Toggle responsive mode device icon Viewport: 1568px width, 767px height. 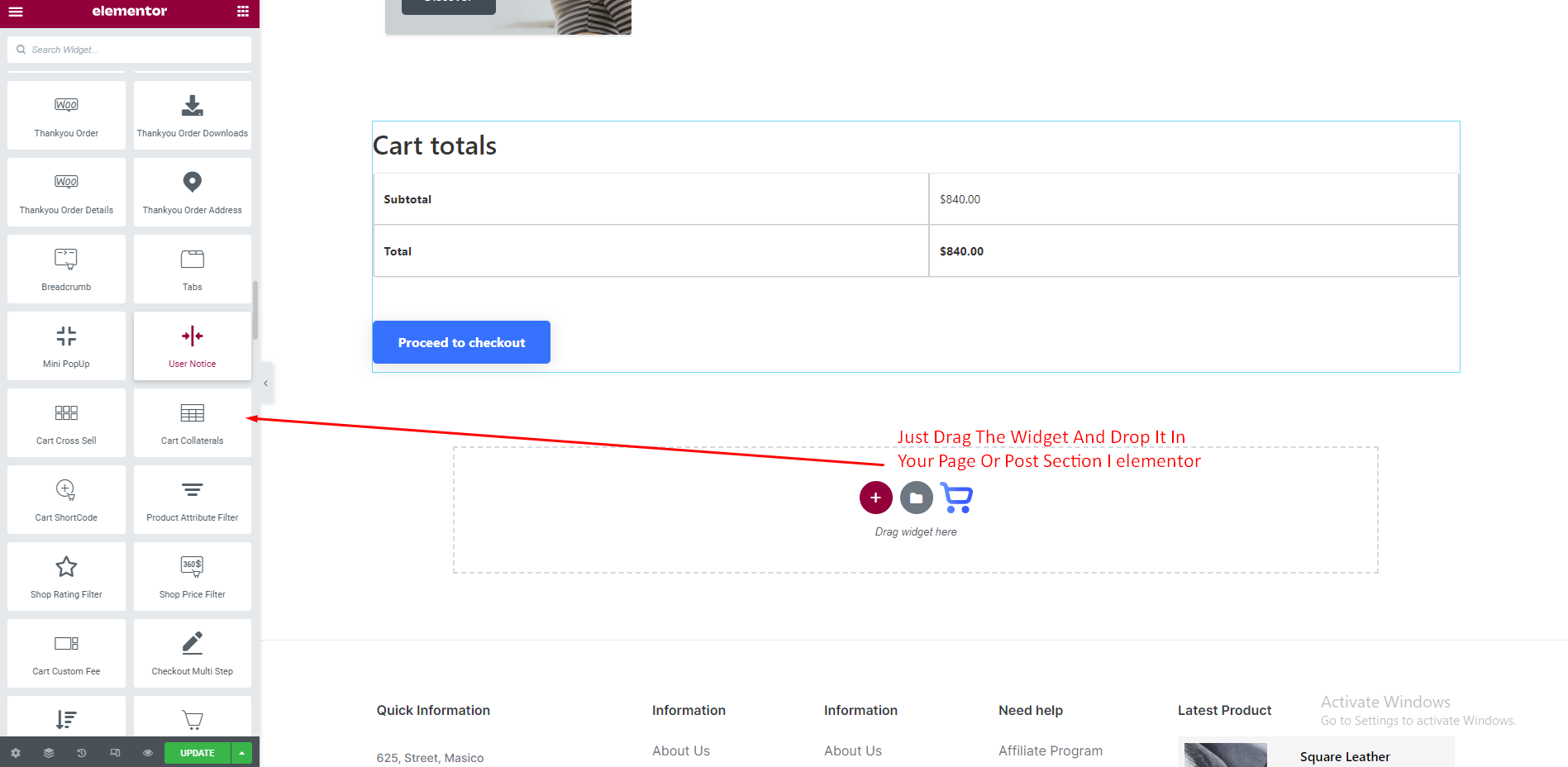coord(115,753)
